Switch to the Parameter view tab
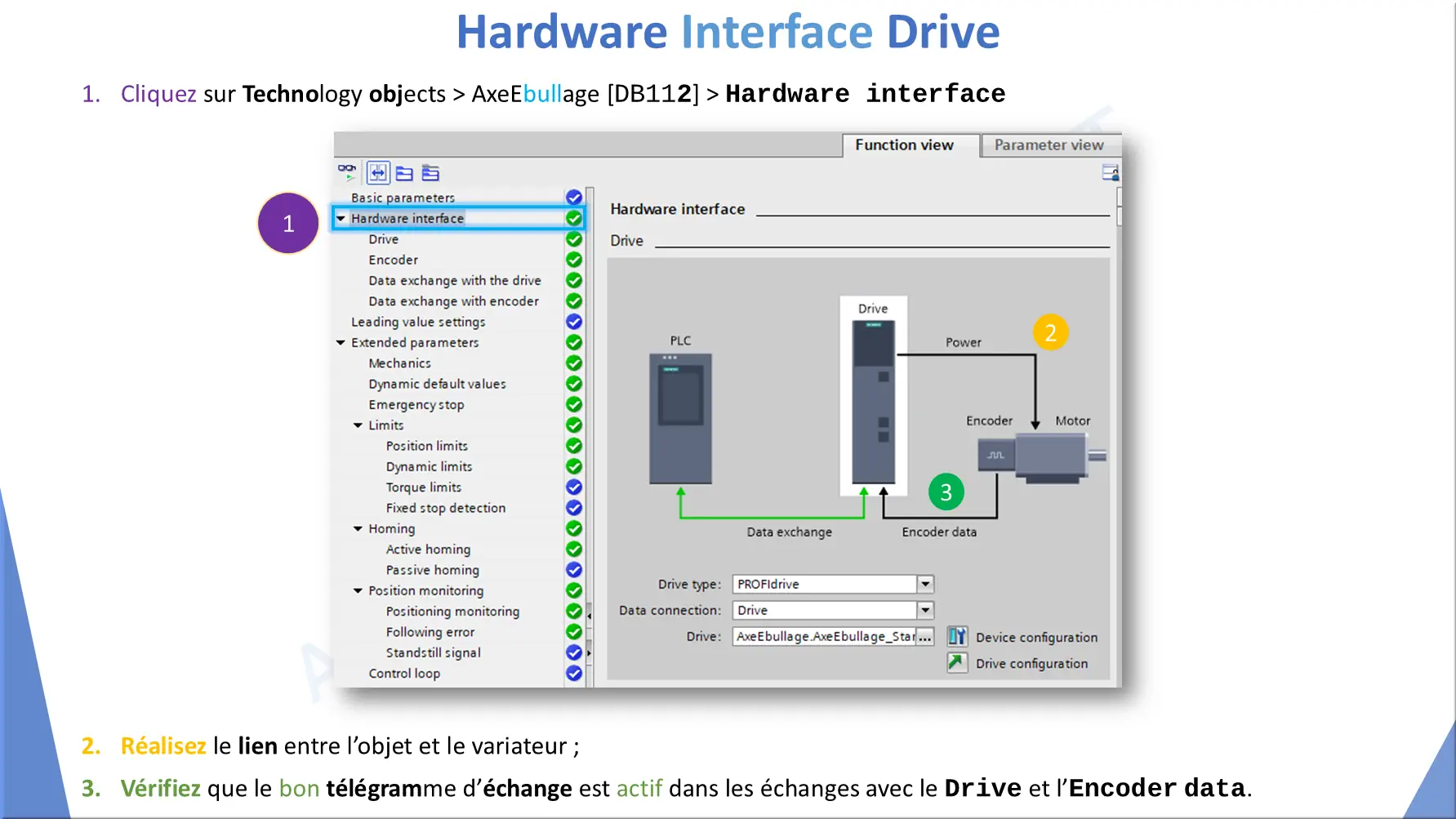 [x=1049, y=145]
